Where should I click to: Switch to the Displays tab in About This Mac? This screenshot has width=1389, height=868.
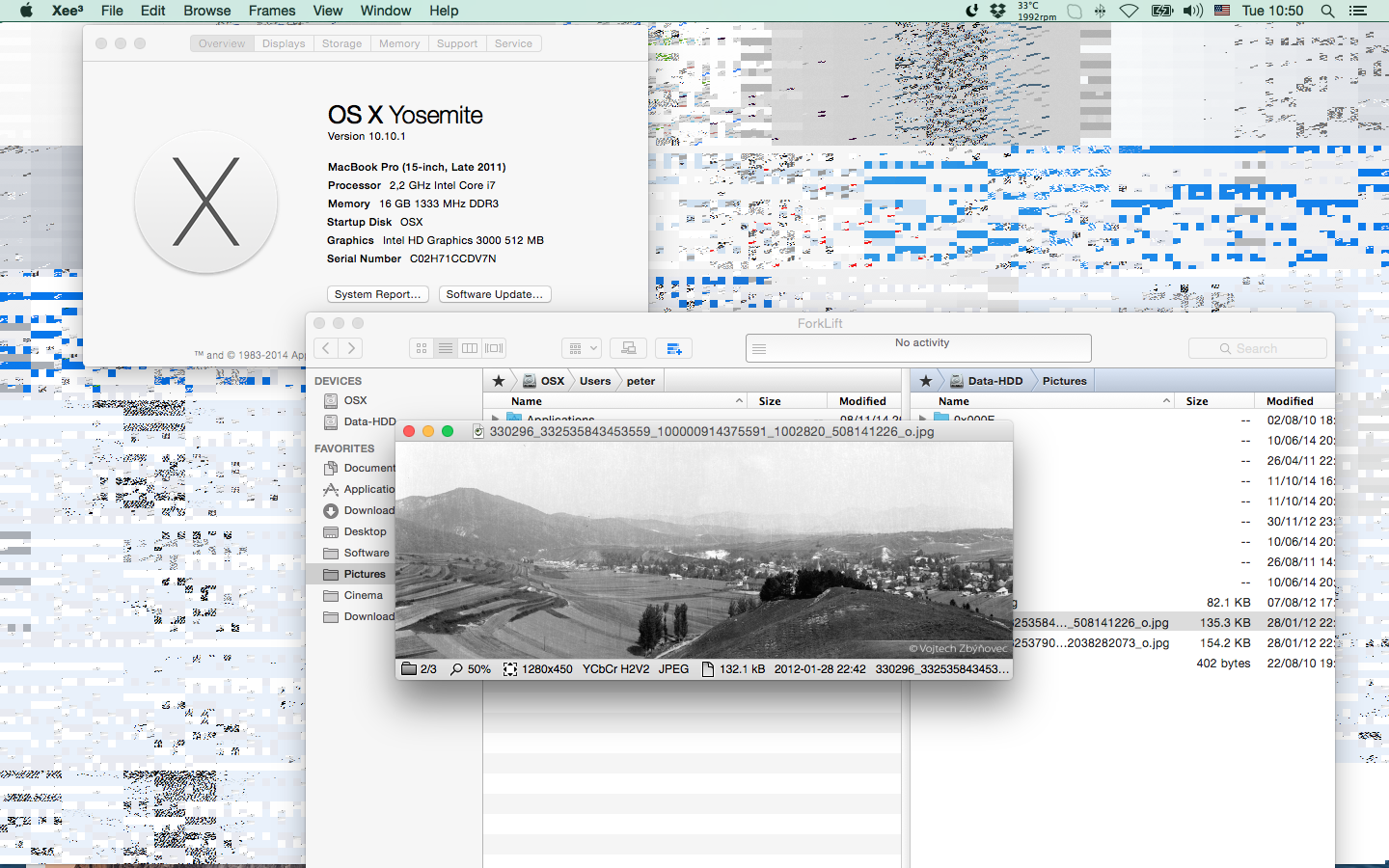click(284, 43)
